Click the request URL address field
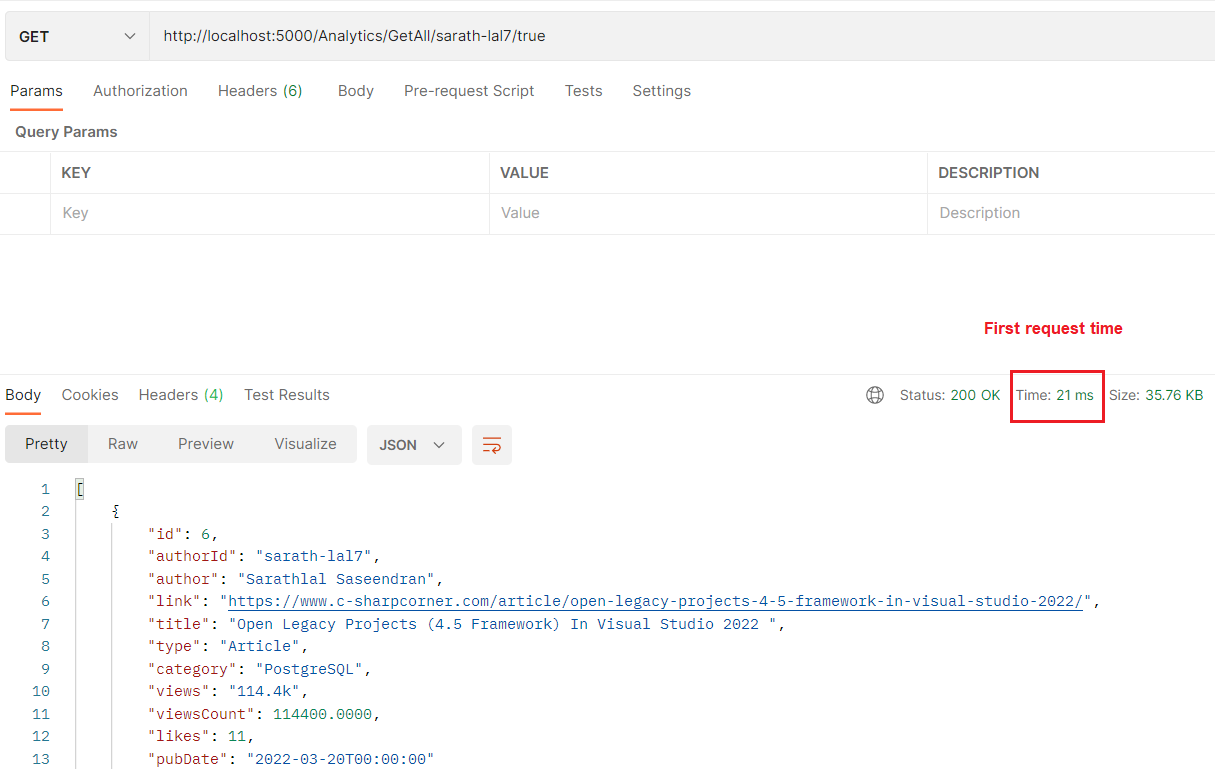 [400, 35]
